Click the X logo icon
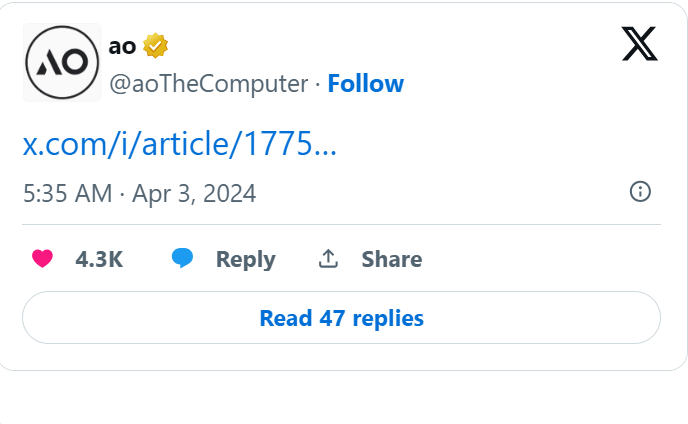 pos(639,44)
